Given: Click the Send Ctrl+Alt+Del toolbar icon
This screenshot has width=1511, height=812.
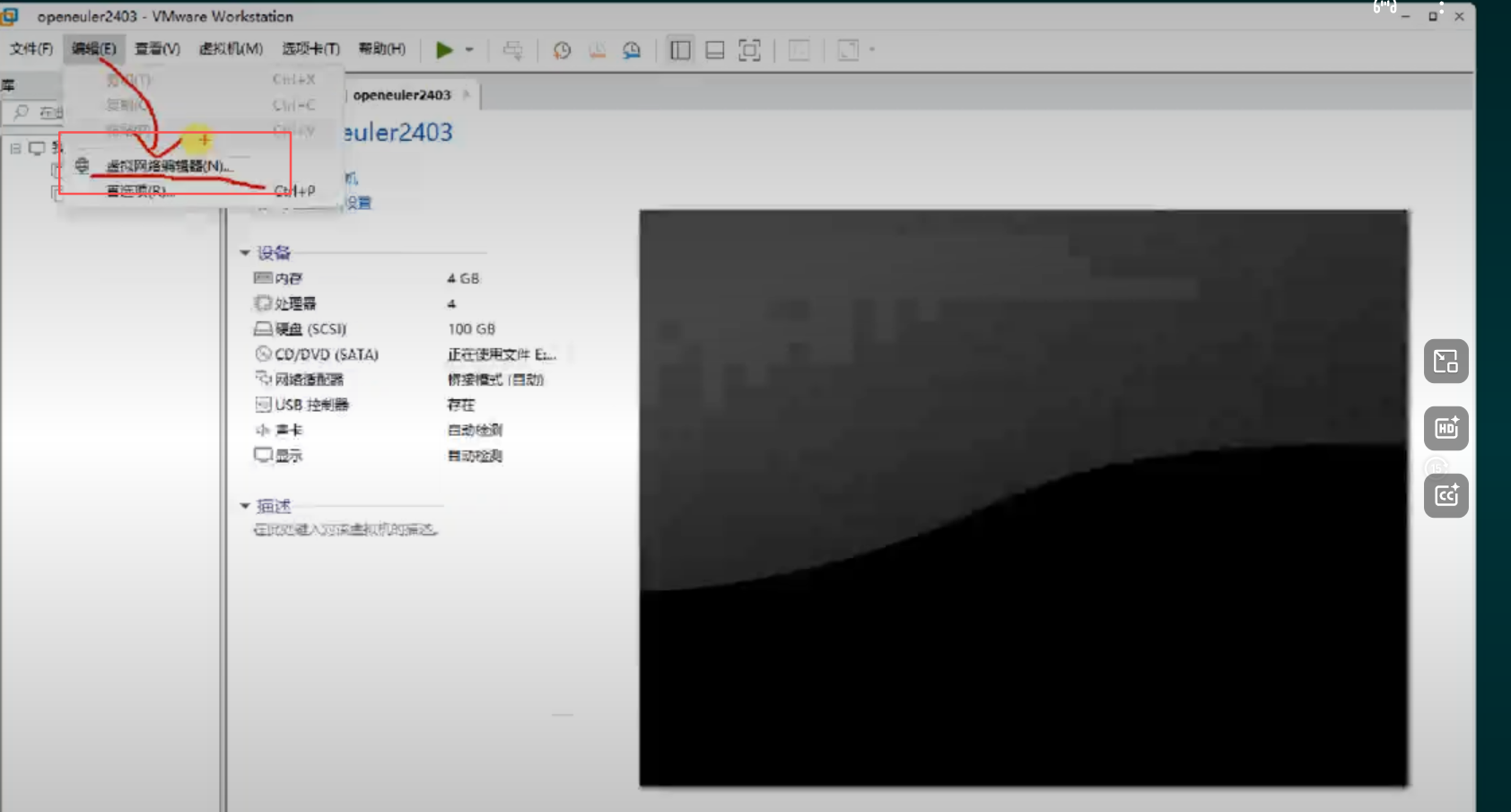Looking at the screenshot, I should (x=512, y=50).
